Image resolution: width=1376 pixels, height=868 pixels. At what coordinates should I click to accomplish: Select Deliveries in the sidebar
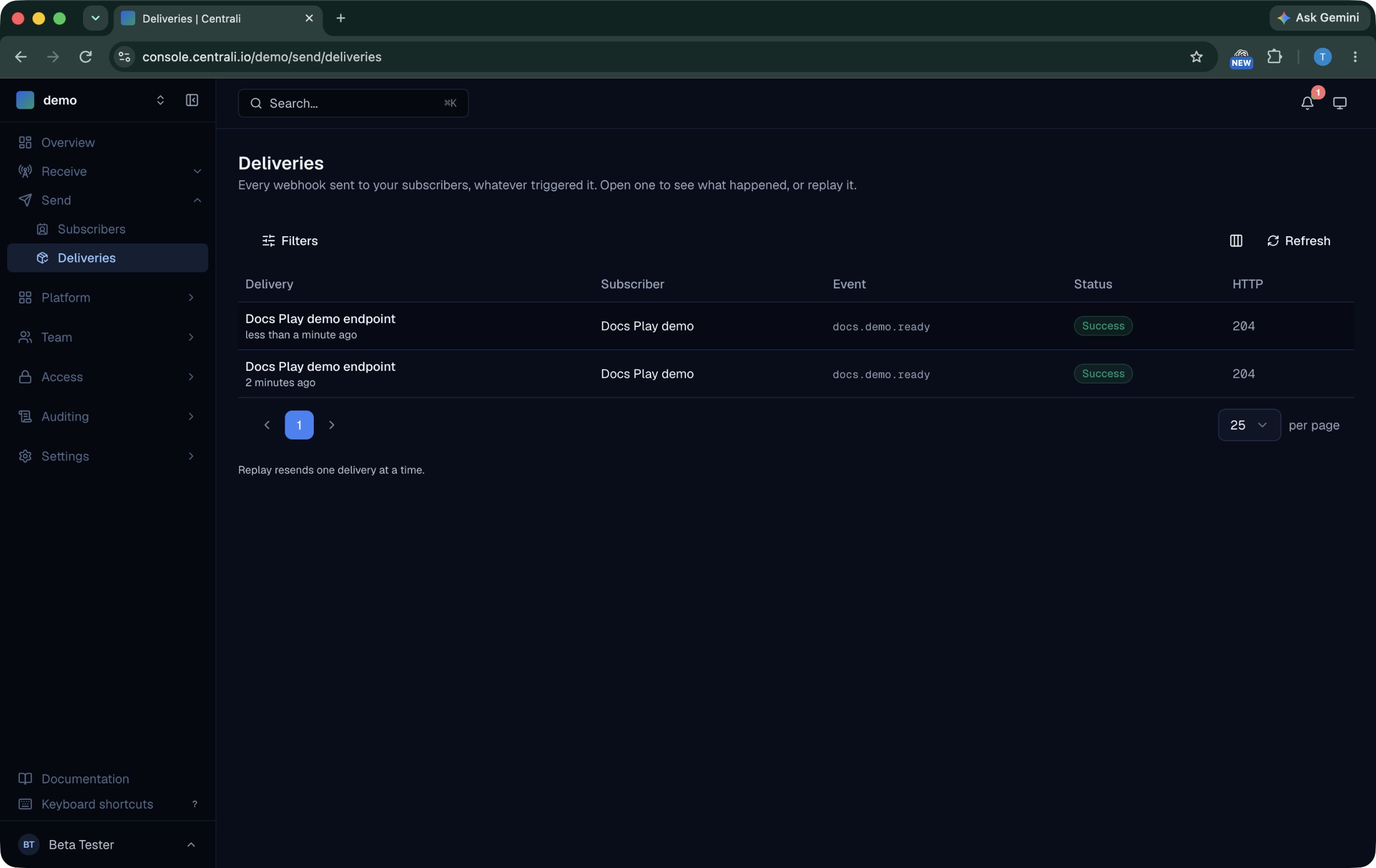coord(107,258)
